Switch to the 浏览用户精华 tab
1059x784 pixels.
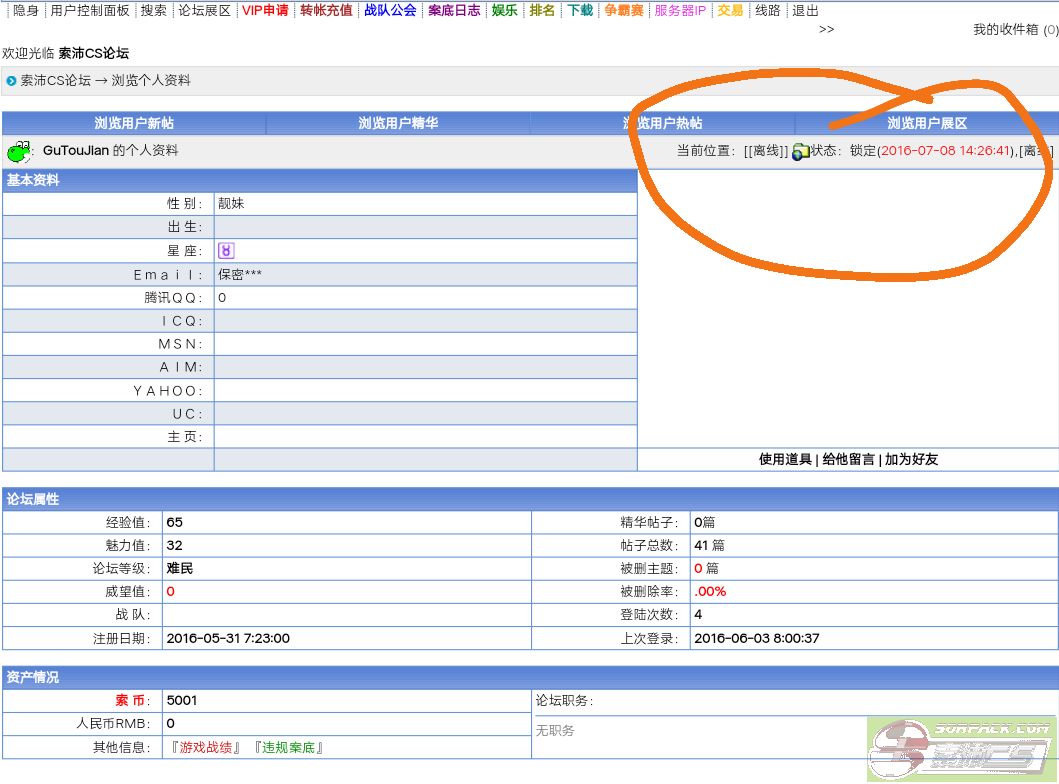398,123
